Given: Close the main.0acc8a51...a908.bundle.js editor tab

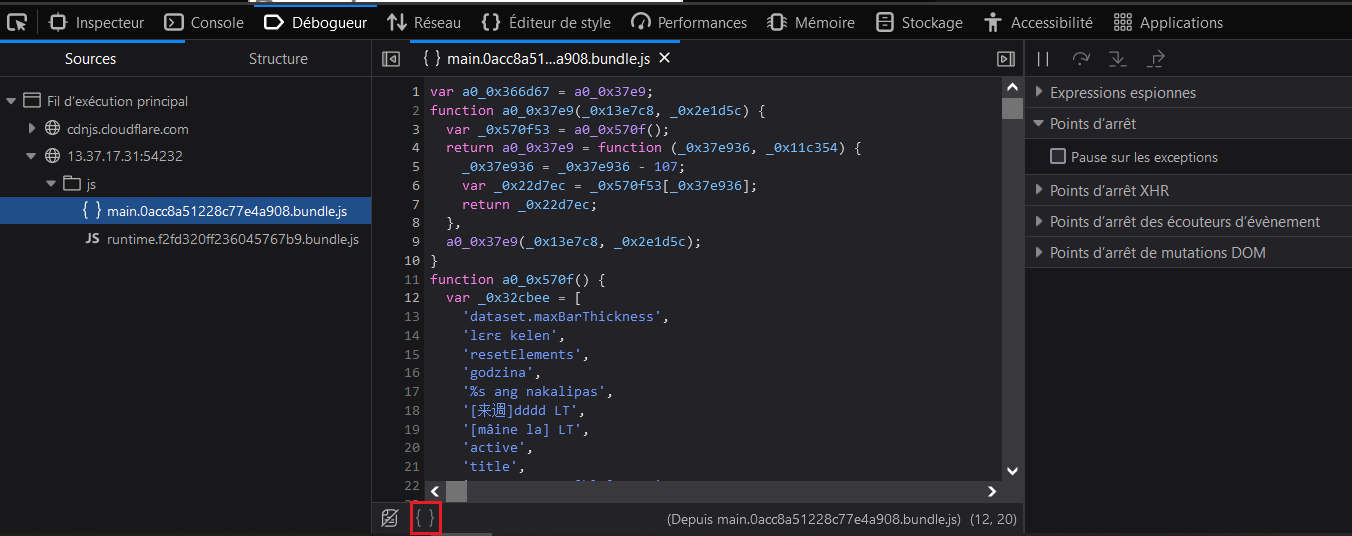Looking at the screenshot, I should coord(664,58).
